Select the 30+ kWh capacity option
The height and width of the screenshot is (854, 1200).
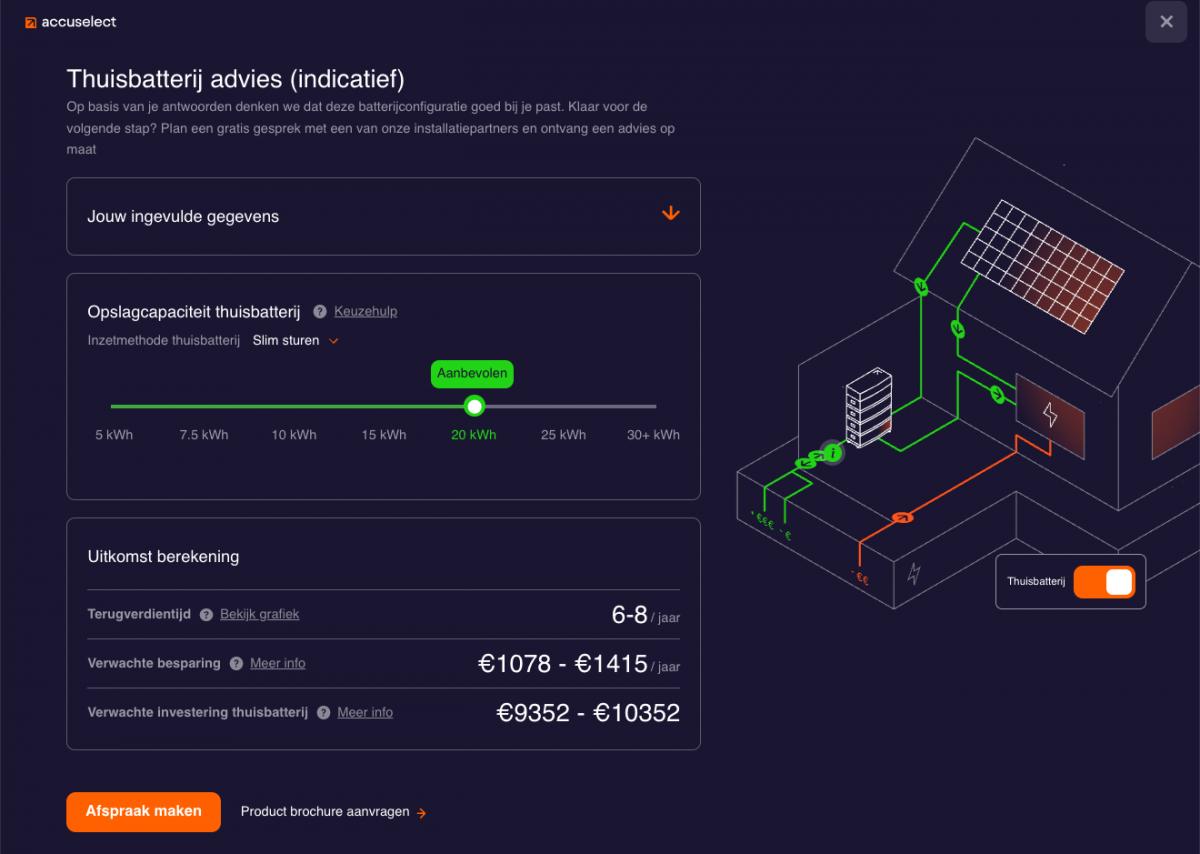(x=653, y=407)
